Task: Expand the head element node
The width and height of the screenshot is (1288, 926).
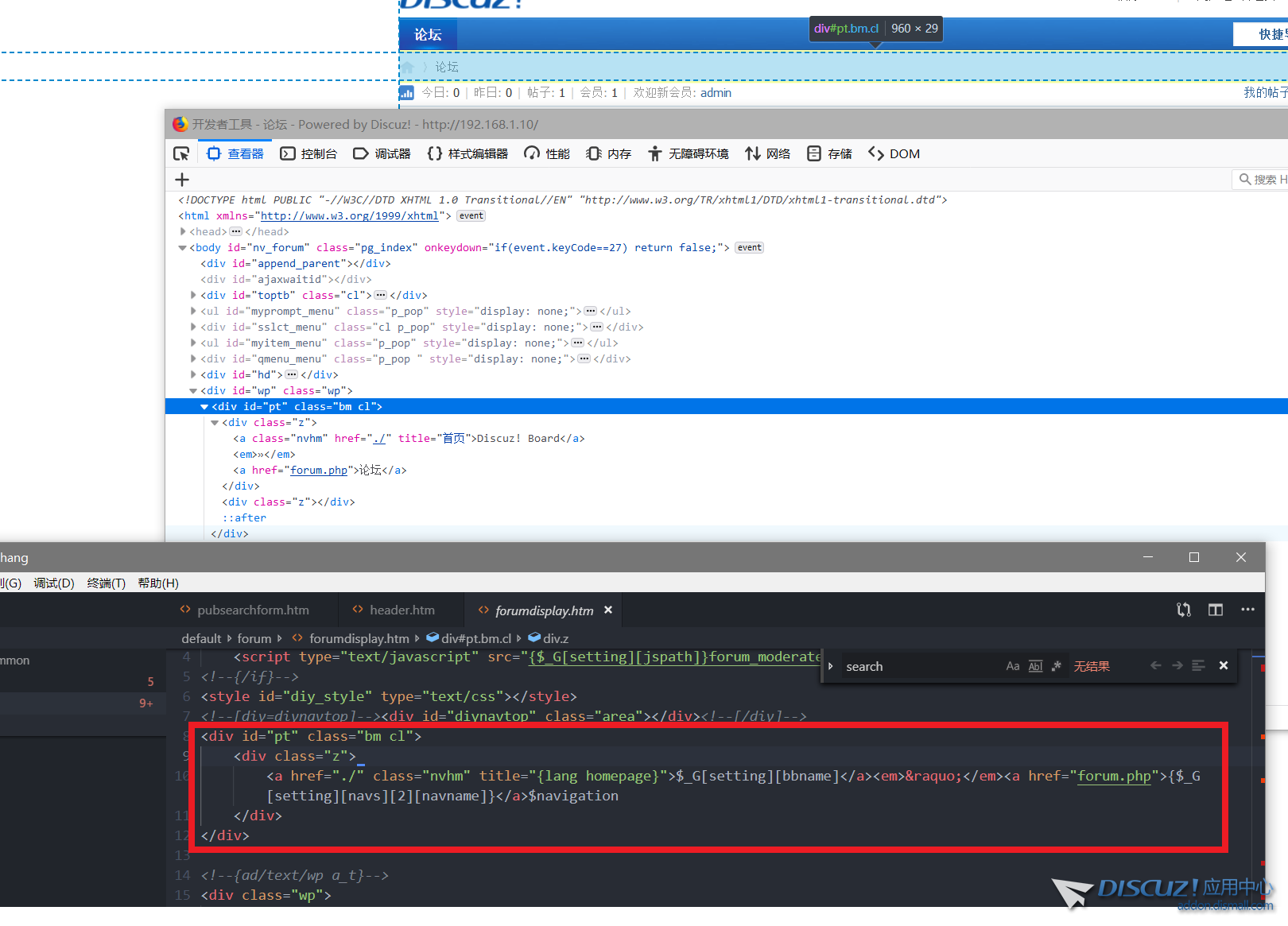Action: point(184,231)
